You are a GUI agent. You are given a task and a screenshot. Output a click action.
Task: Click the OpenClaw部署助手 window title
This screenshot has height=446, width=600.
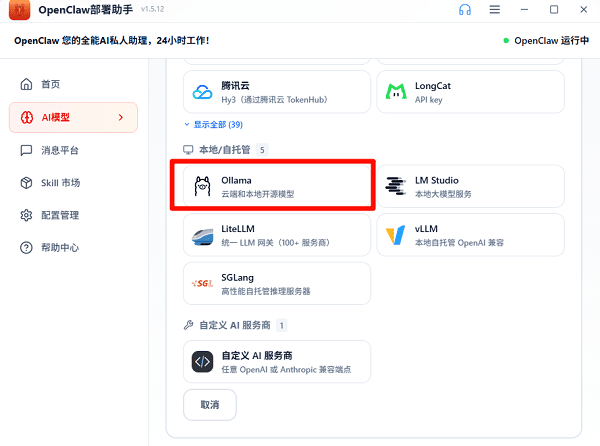[86, 10]
